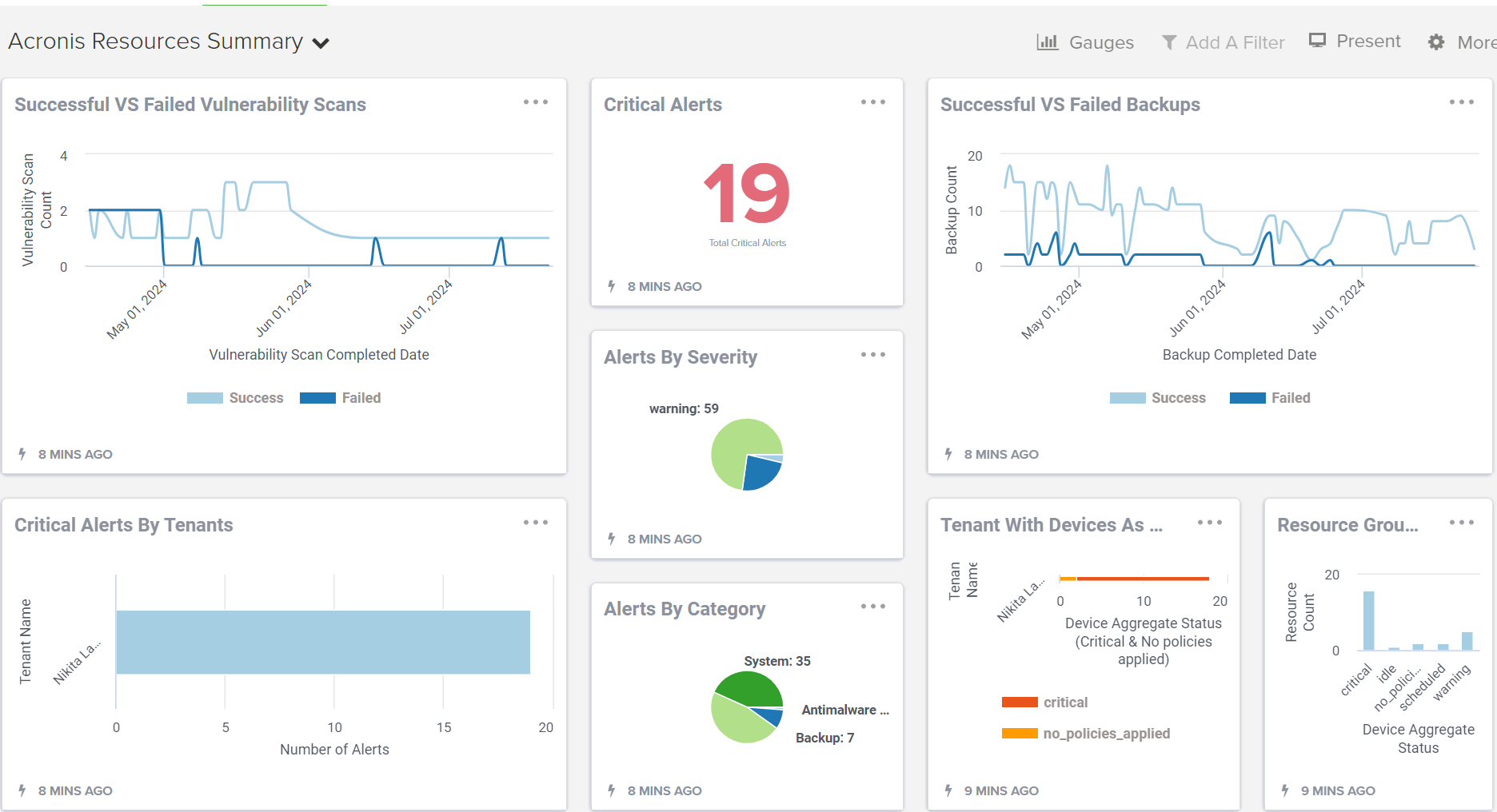Toggle no_policies_applied legend entry

click(x=1086, y=734)
